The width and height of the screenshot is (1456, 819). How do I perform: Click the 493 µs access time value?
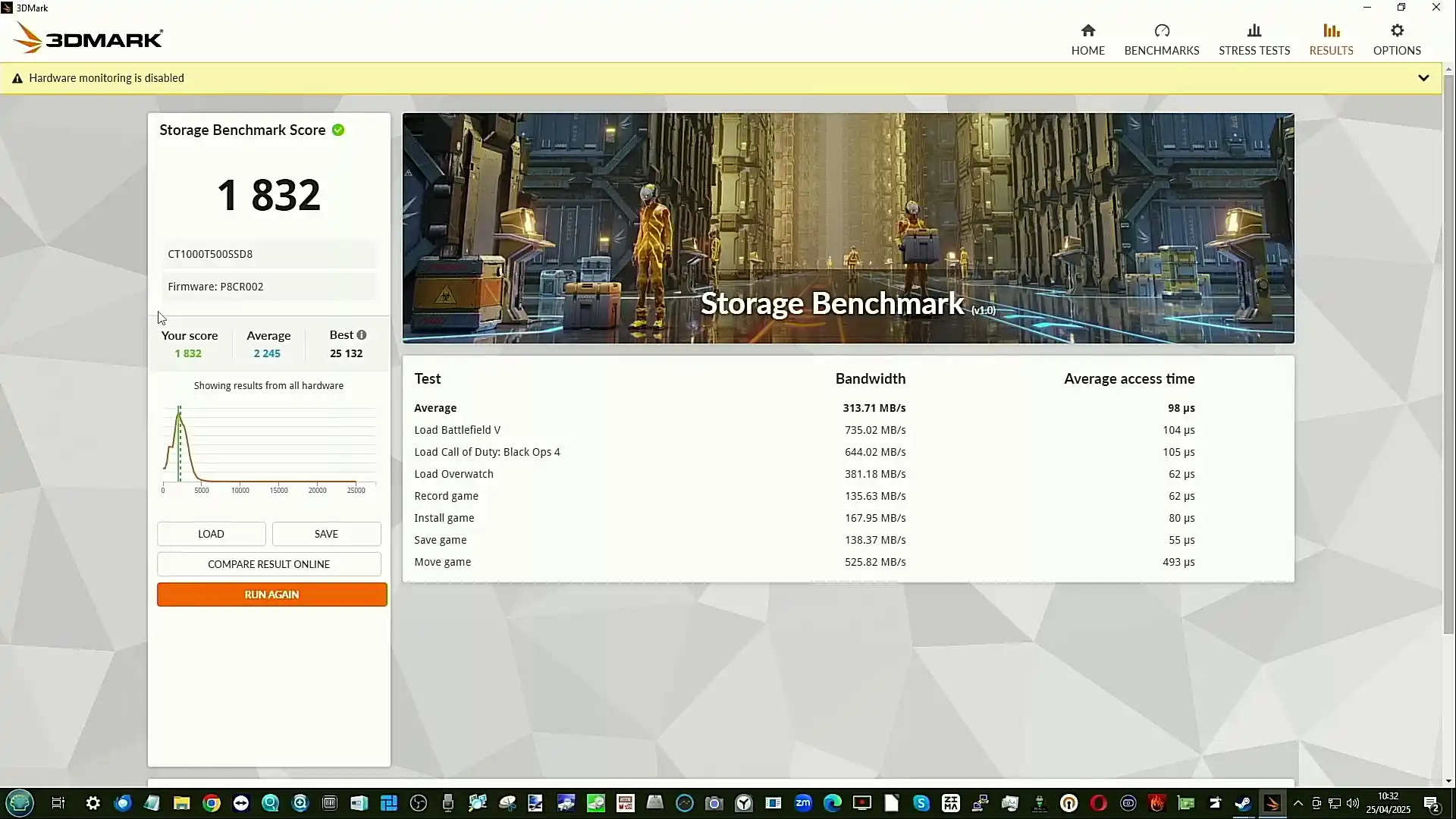[x=1178, y=562]
